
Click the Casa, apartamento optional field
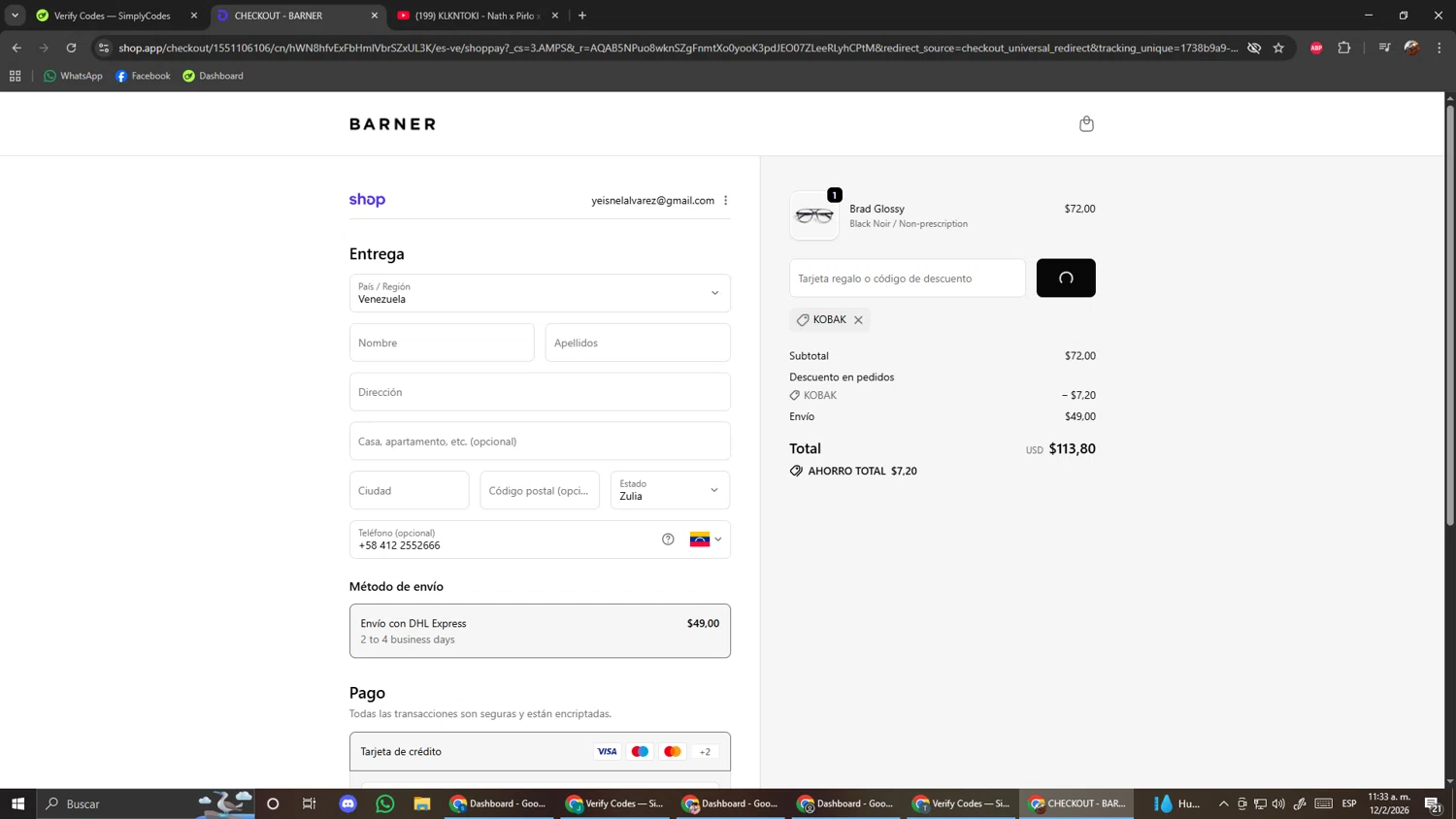pyautogui.click(x=540, y=442)
